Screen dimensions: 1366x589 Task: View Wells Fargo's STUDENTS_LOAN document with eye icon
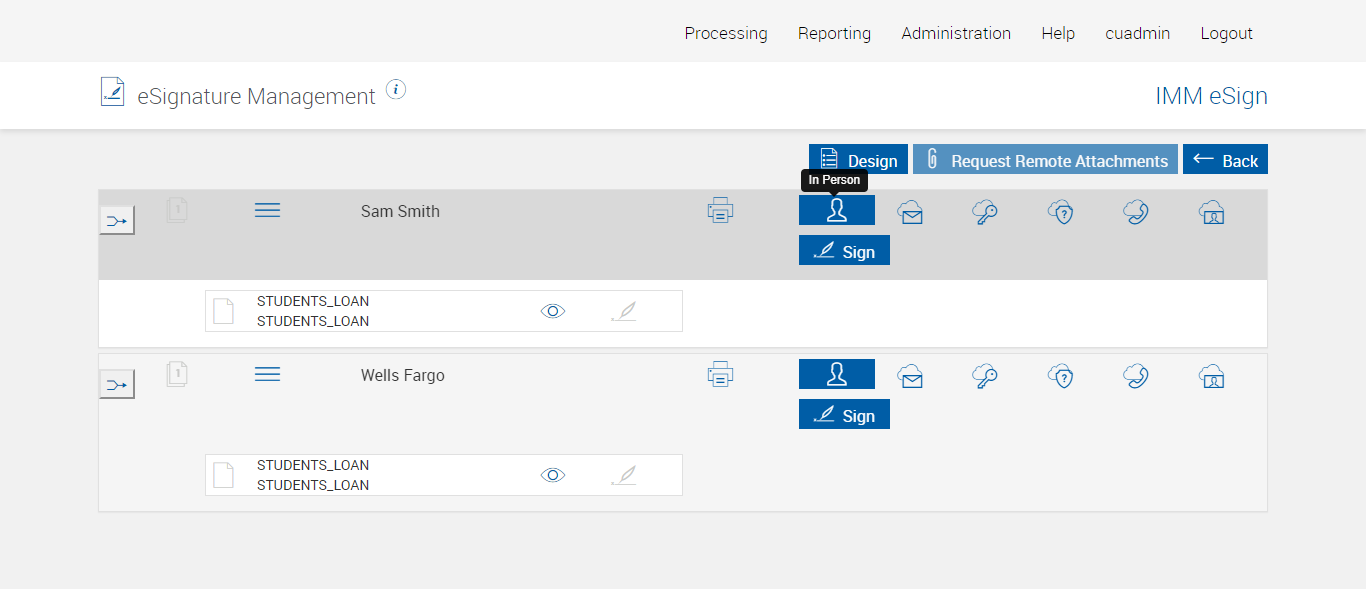point(552,475)
